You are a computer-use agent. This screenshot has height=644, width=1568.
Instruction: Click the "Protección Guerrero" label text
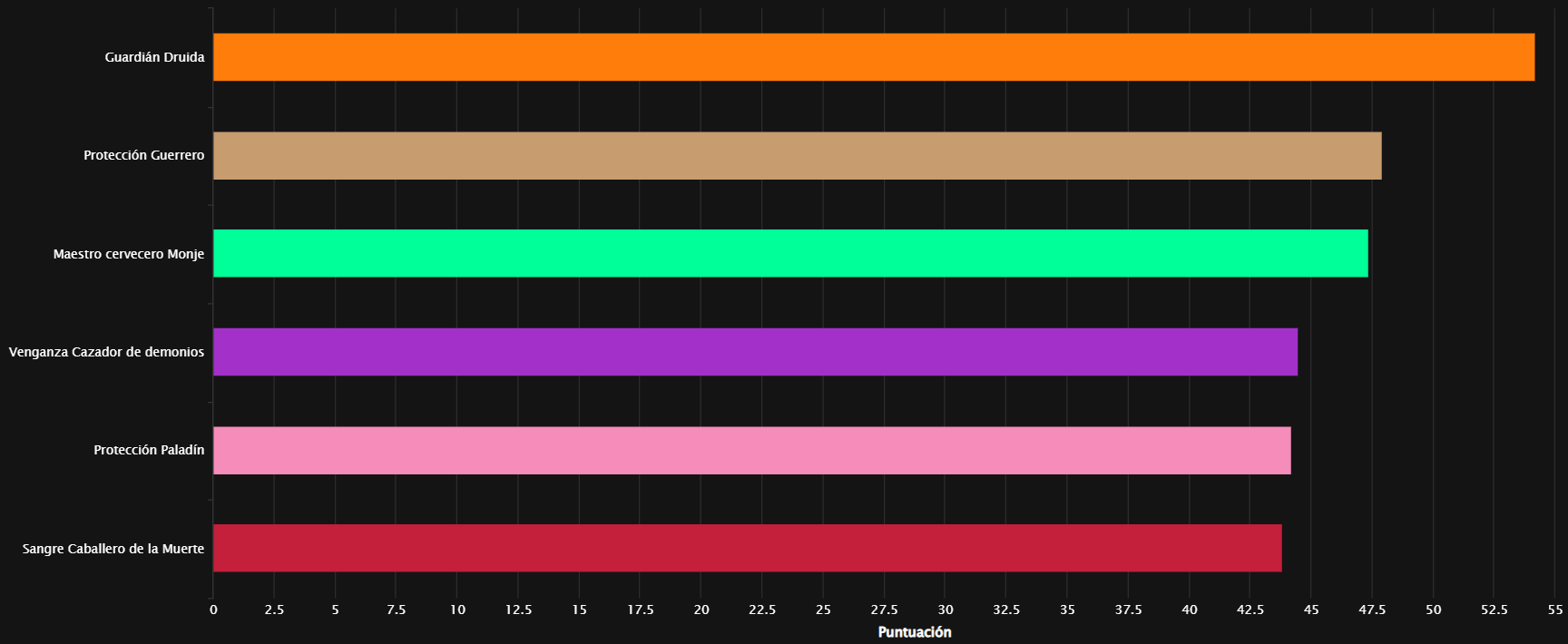coord(143,155)
